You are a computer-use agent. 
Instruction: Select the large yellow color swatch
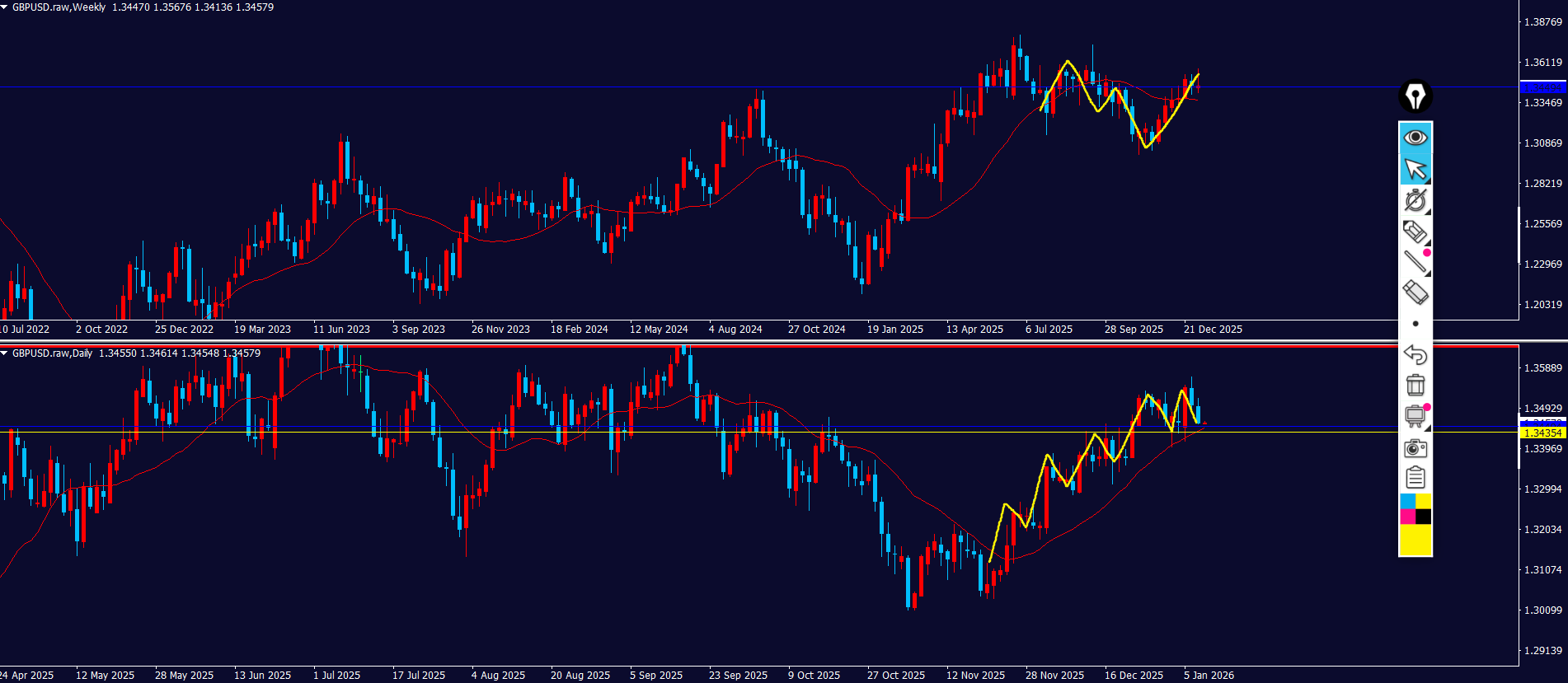pos(1415,540)
